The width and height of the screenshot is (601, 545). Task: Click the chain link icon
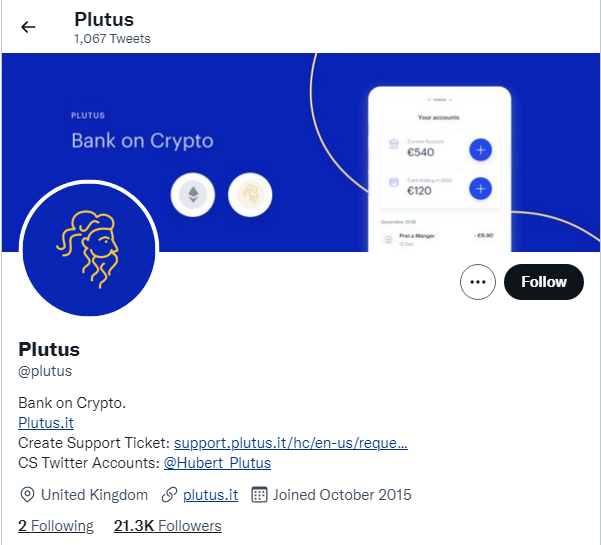(x=169, y=495)
